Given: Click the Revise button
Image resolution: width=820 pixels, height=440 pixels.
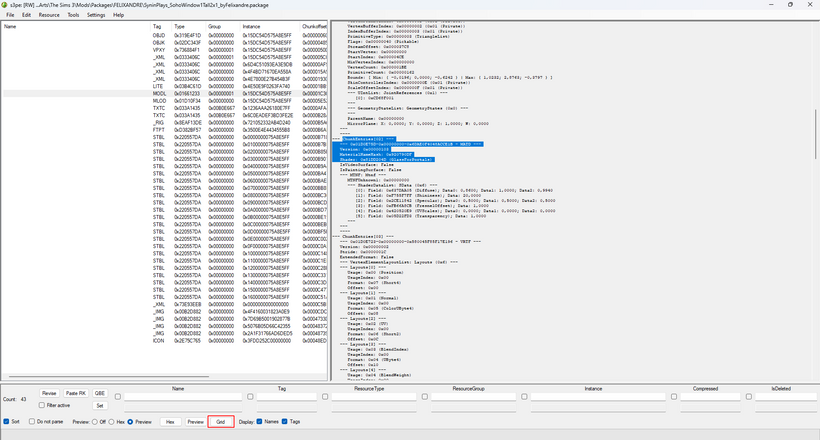Looking at the screenshot, I should pyautogui.click(x=49, y=393).
